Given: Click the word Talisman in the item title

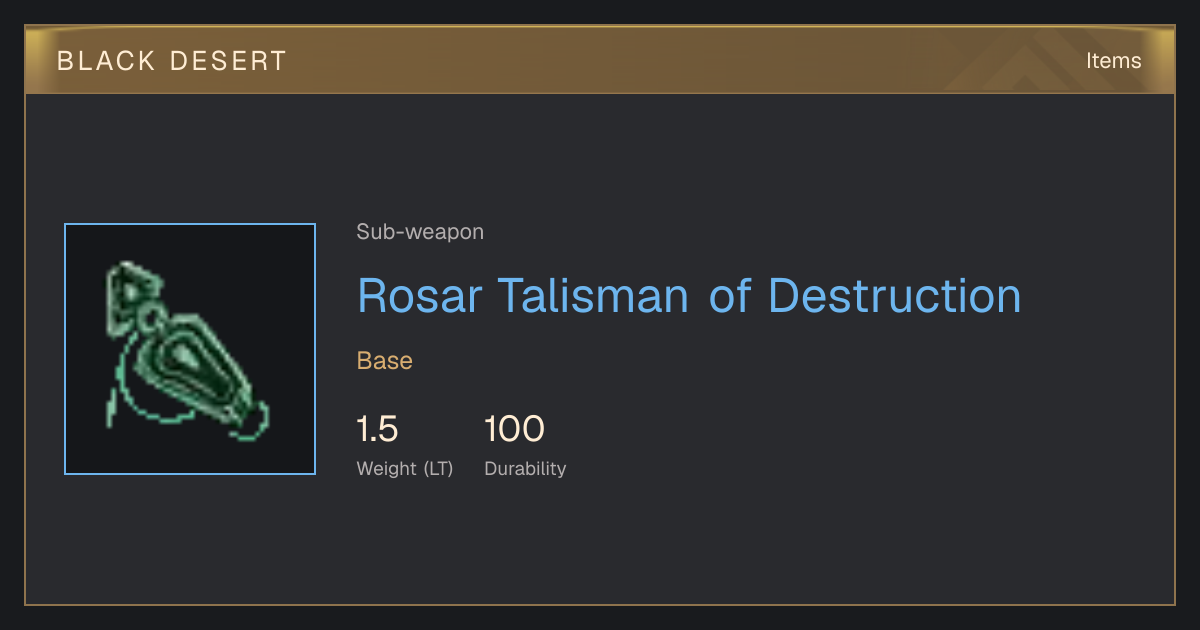Looking at the screenshot, I should [594, 296].
